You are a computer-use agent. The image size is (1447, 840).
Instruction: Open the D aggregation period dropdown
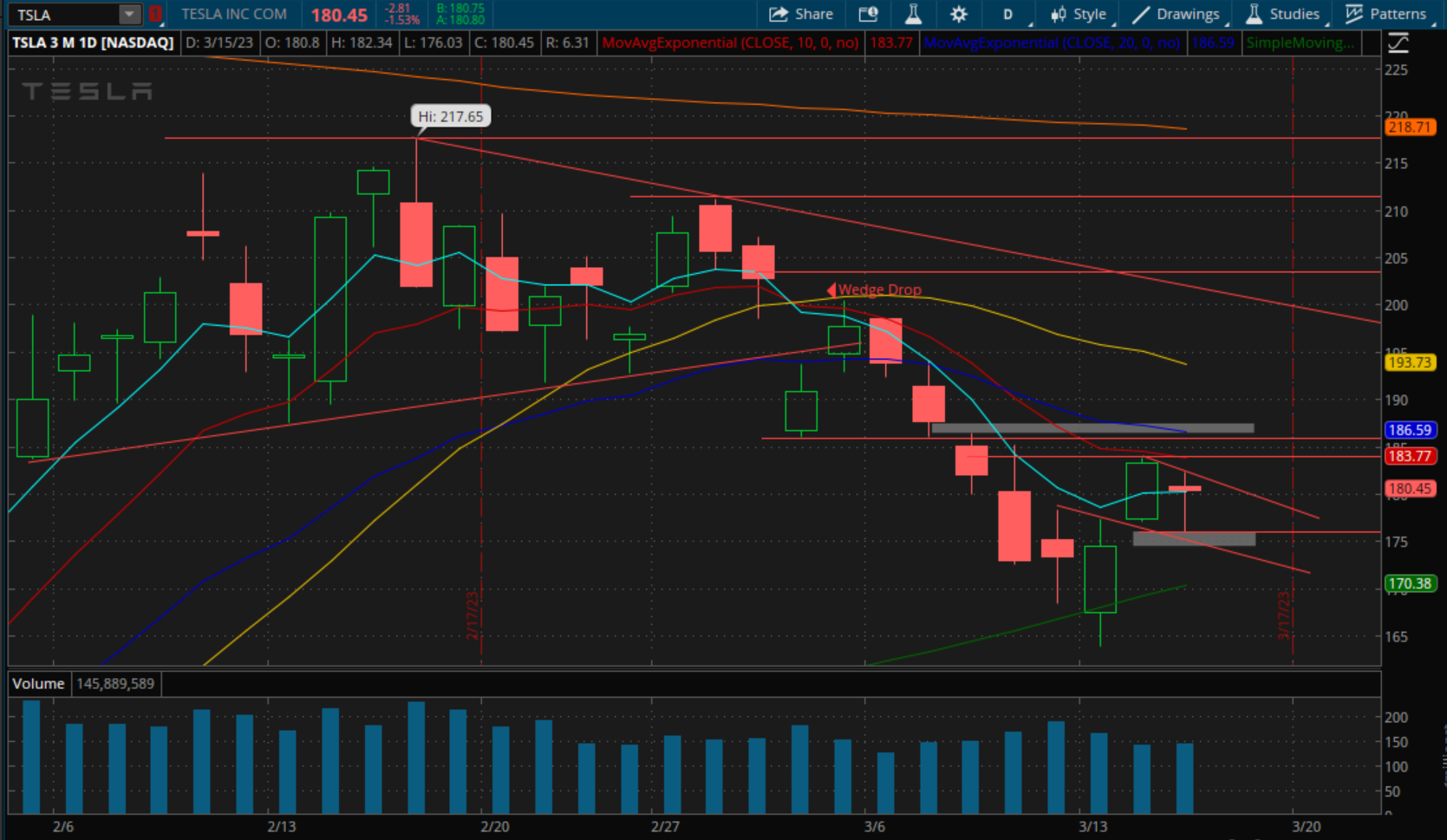click(x=1009, y=14)
